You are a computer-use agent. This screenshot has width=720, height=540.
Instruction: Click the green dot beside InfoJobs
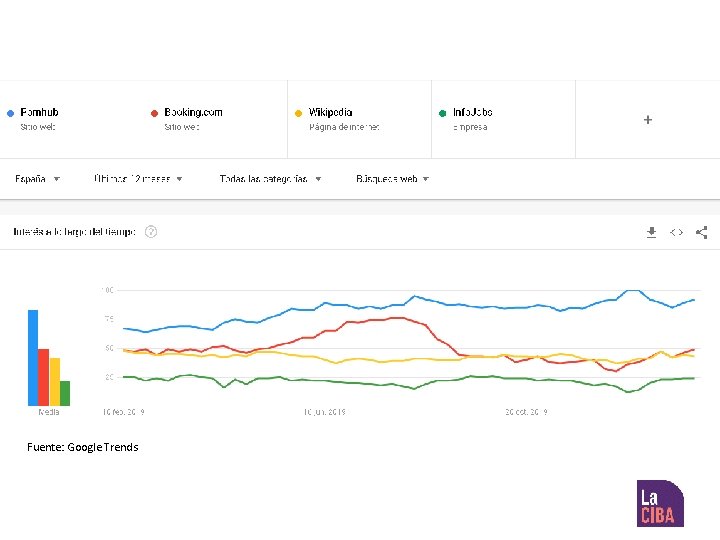point(442,113)
